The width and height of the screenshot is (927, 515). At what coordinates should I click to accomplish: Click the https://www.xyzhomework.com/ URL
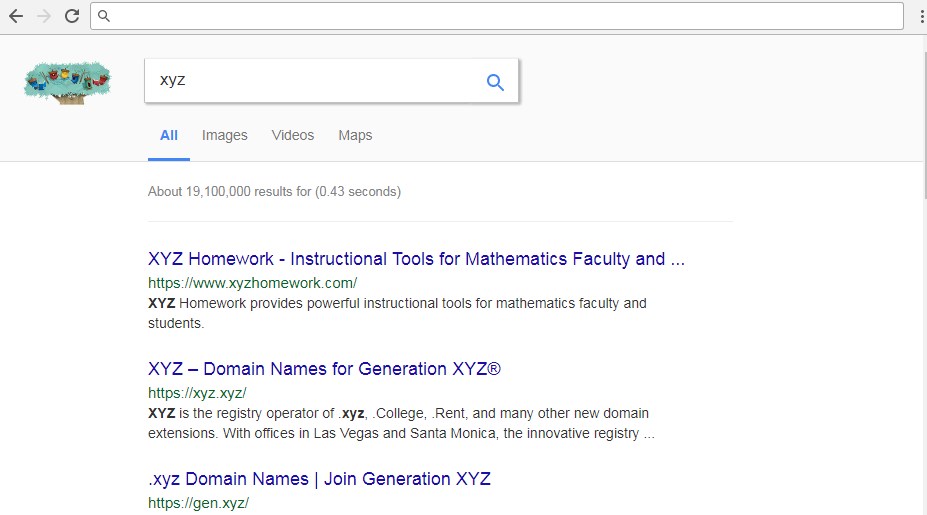pyautogui.click(x=252, y=283)
